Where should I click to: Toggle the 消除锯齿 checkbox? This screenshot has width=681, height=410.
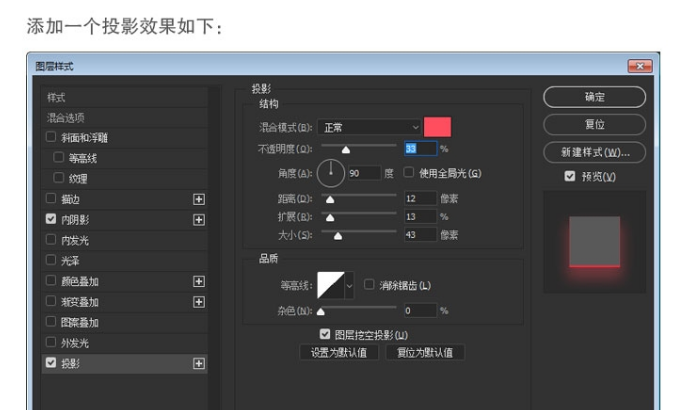tap(370, 285)
